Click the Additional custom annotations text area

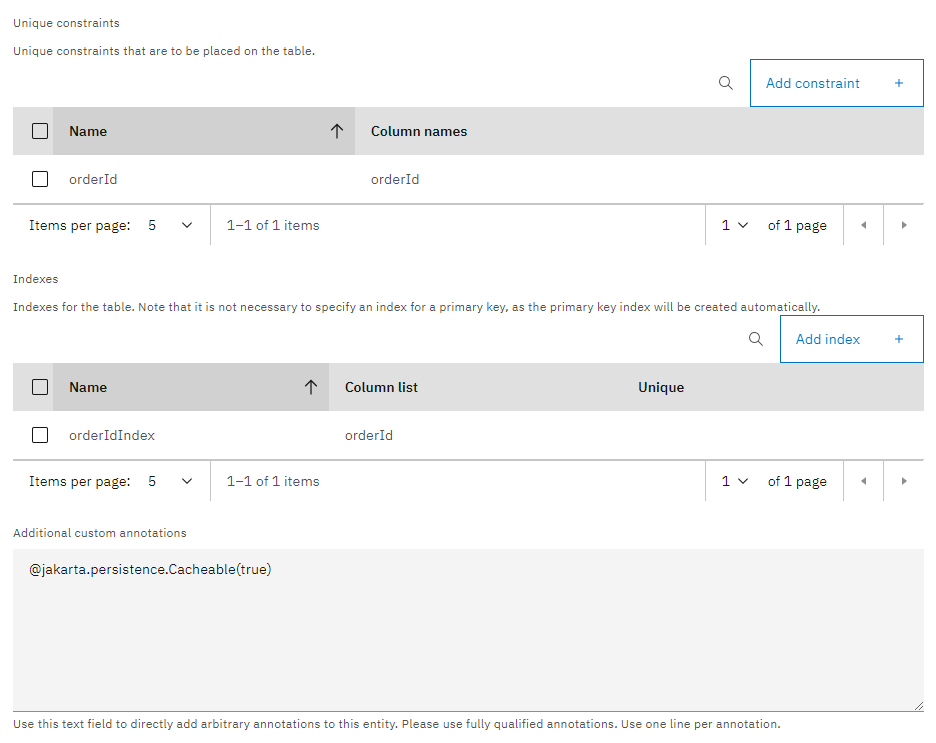click(x=468, y=630)
